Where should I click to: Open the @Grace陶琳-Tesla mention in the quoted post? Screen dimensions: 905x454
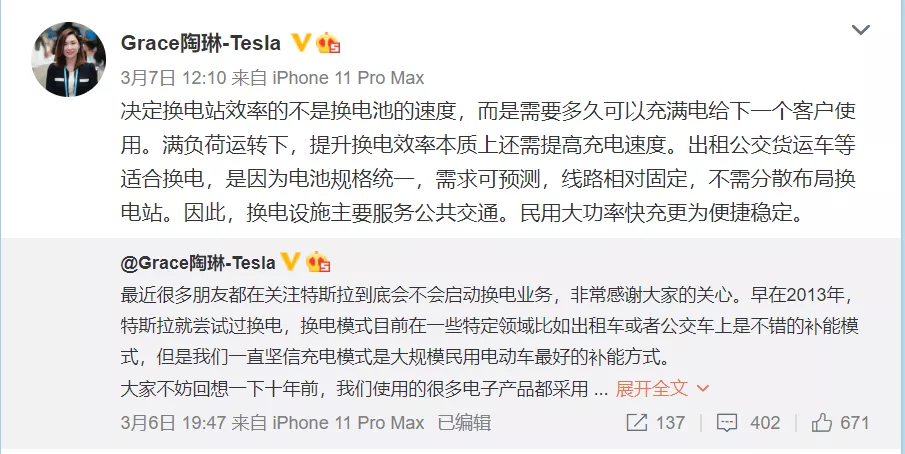pyautogui.click(x=197, y=263)
